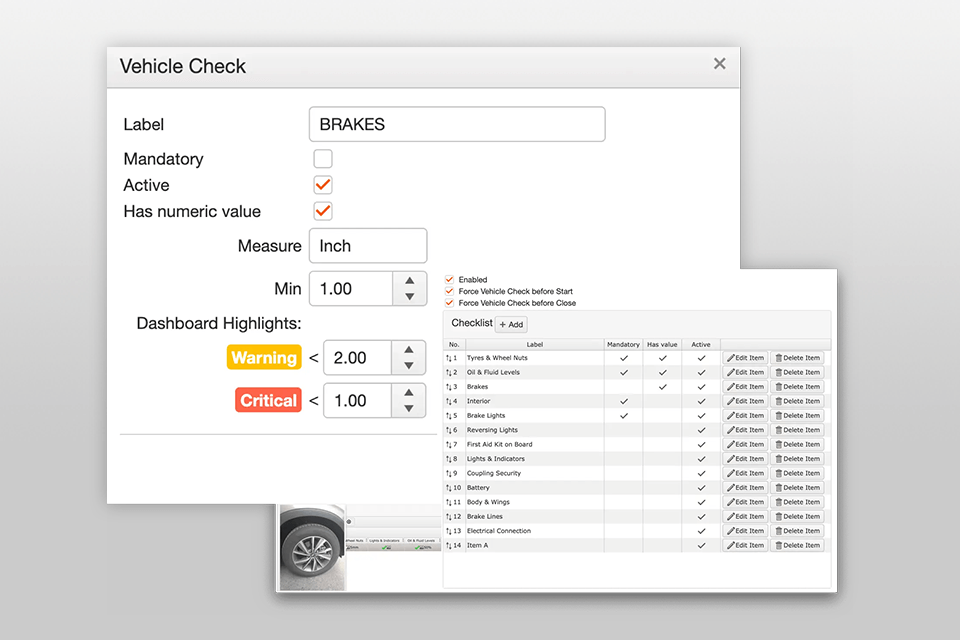Image resolution: width=960 pixels, height=640 pixels.
Task: Increase the Critical threshold value
Action: [409, 393]
